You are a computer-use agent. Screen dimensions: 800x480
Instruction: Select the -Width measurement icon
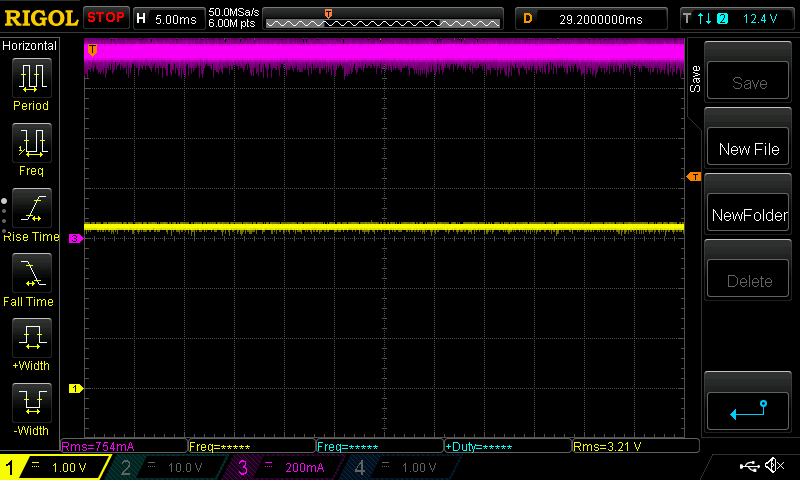click(31, 402)
